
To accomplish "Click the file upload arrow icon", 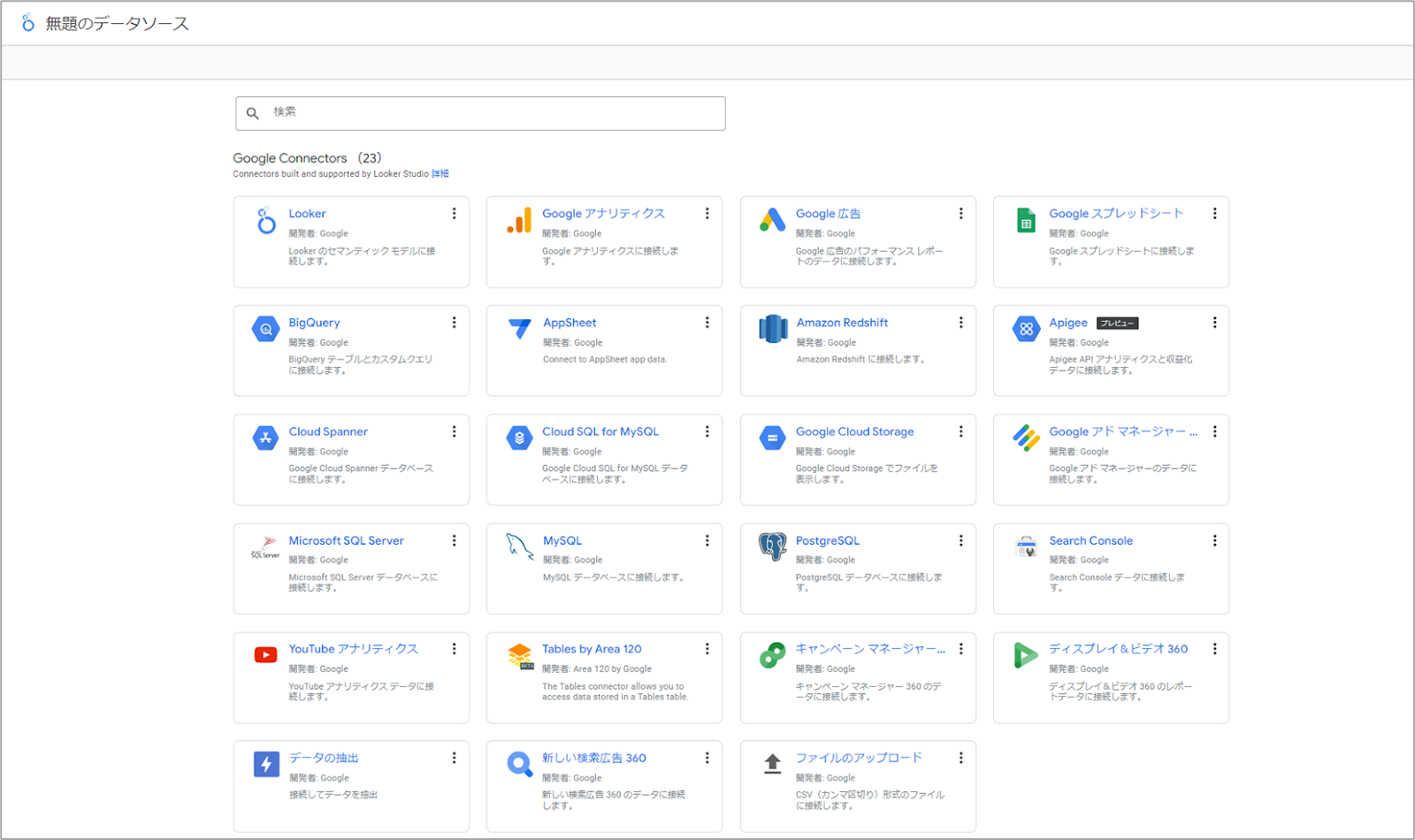I will pyautogui.click(x=772, y=764).
